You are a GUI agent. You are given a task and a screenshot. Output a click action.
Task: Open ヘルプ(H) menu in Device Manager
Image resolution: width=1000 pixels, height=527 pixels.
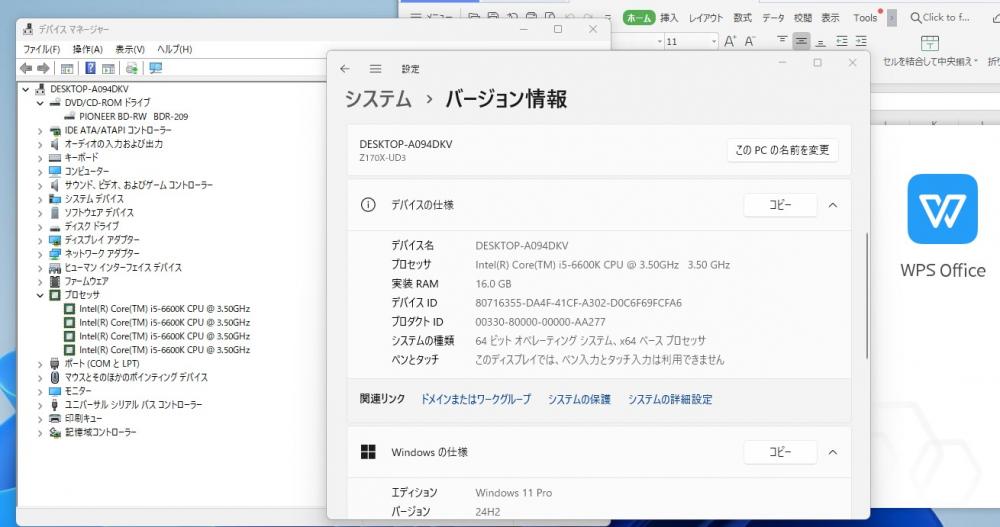click(174, 49)
